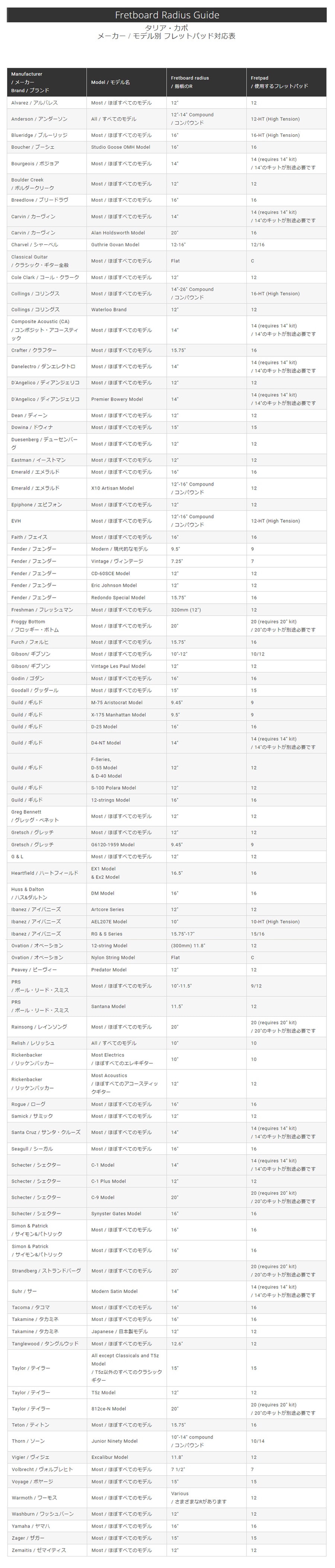
Task: Click the EVH manufacturer cell
Action: [x=46, y=521]
